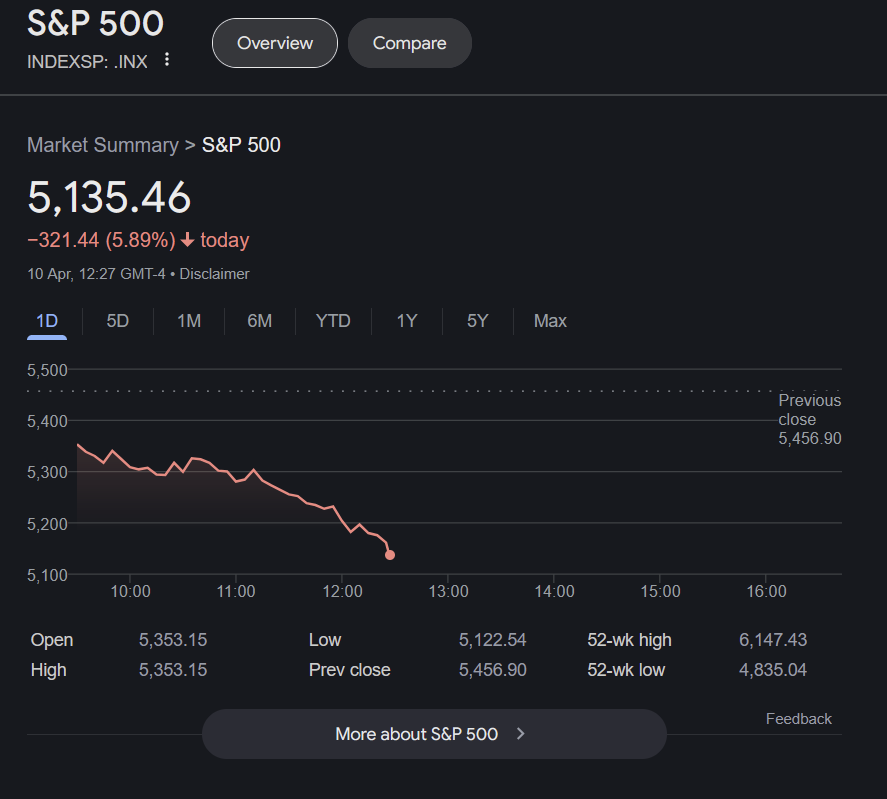Click the 16:00 x-axis time label
The height and width of the screenshot is (799, 887).
(767, 592)
